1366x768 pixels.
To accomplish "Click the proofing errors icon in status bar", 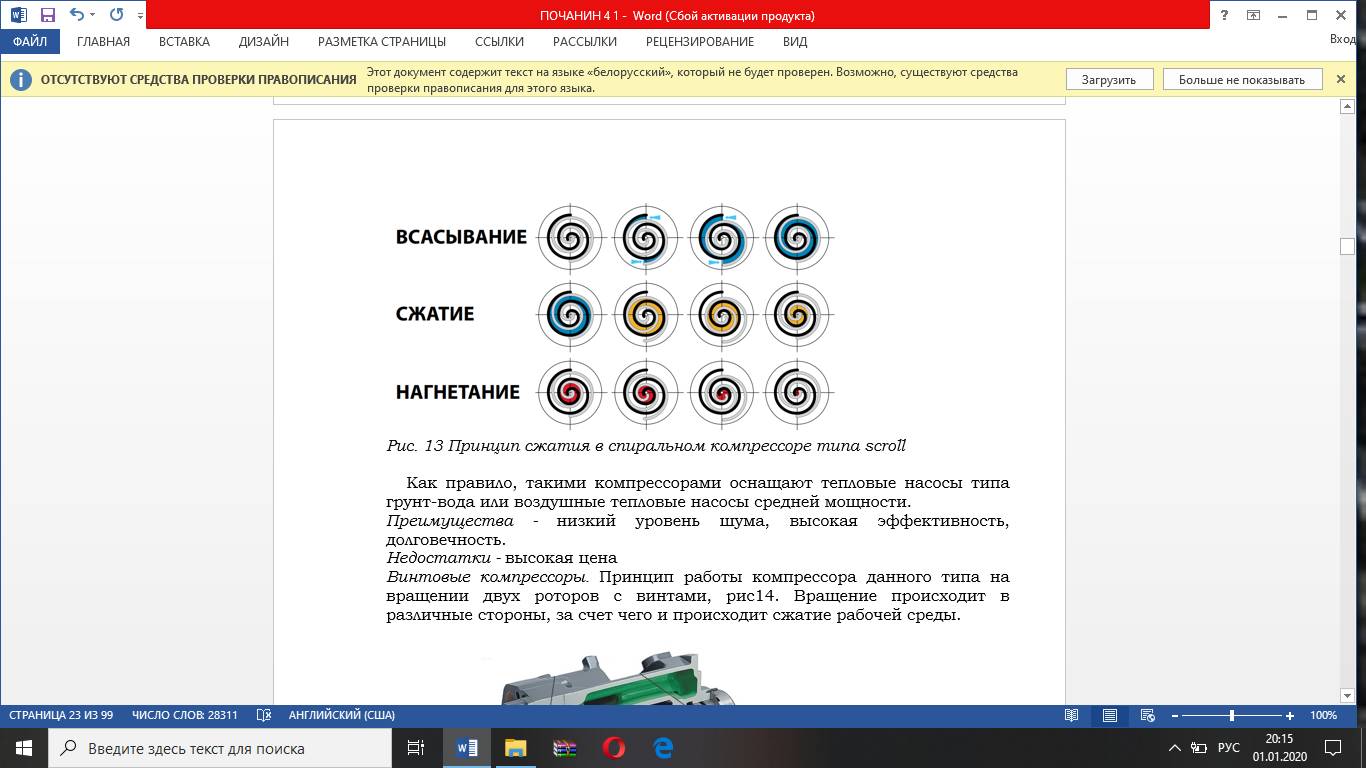I will tap(264, 715).
